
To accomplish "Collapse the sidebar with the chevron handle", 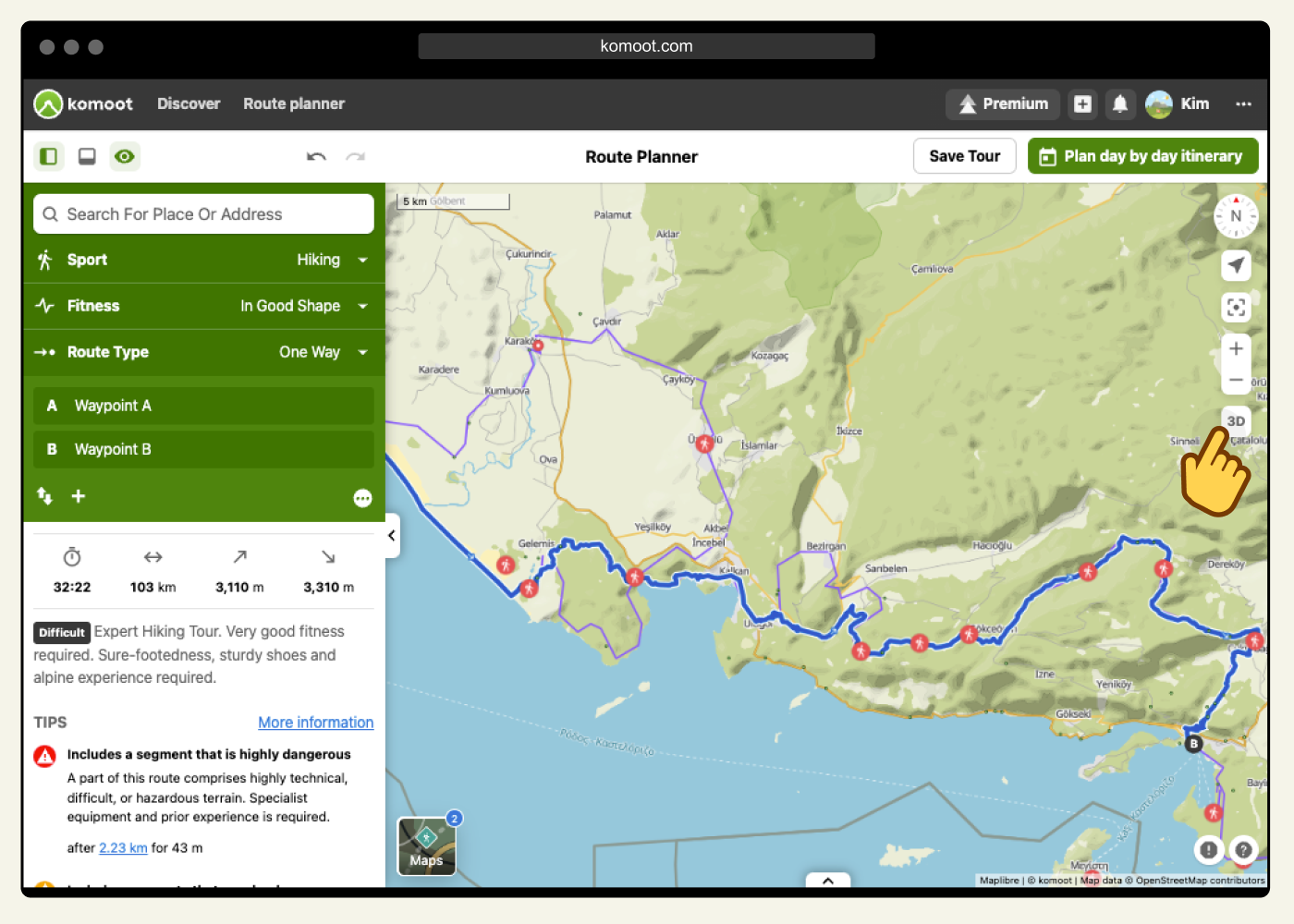I will click(392, 535).
